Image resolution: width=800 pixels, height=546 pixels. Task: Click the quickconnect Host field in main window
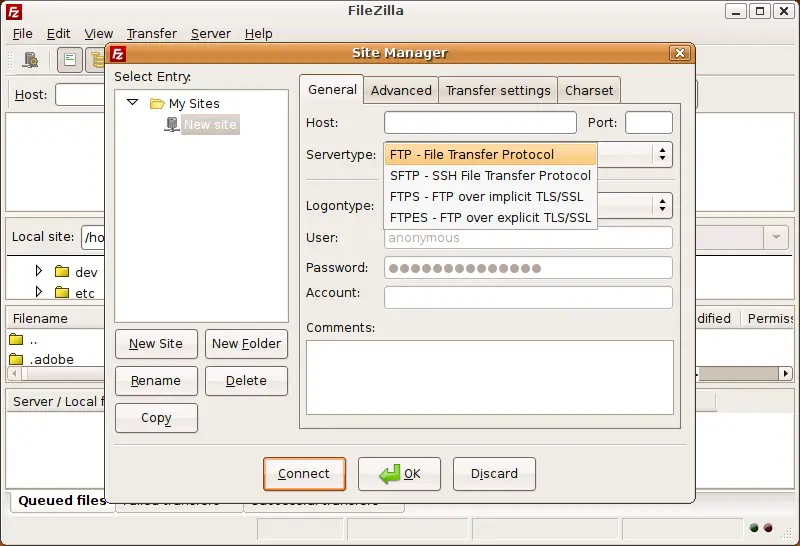pyautogui.click(x=80, y=95)
